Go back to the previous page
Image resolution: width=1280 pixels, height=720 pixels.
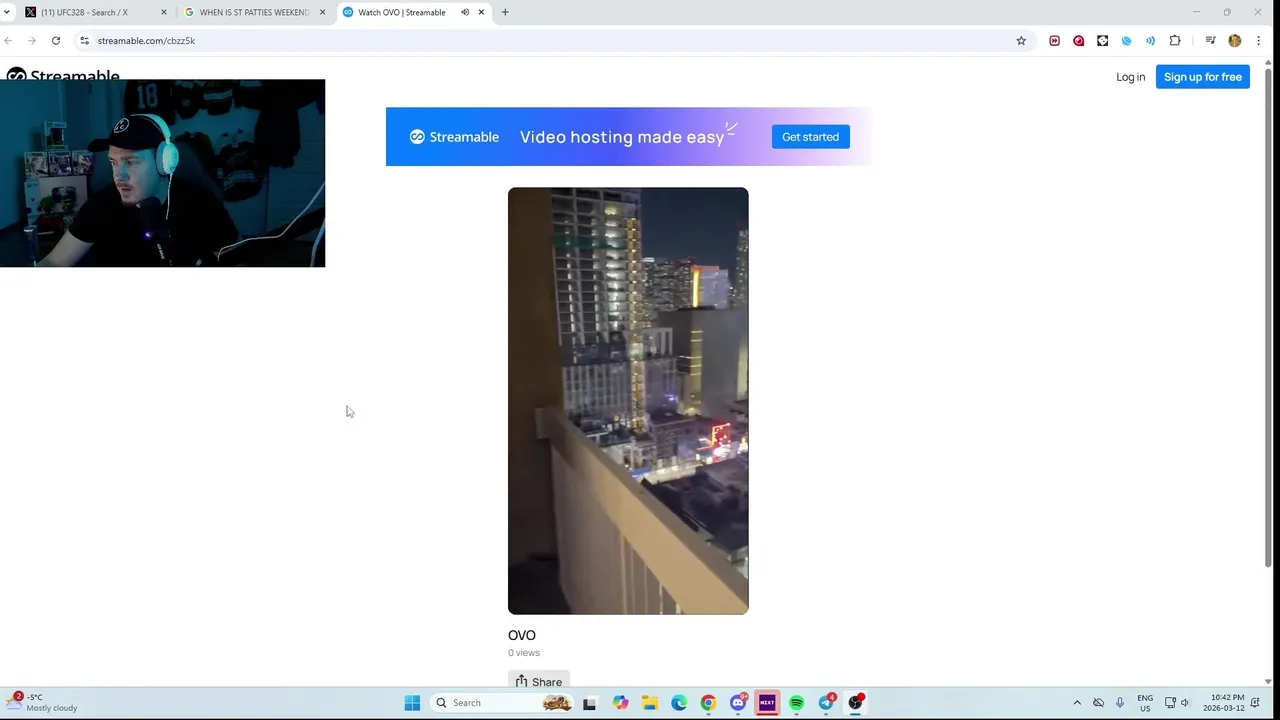(x=8, y=41)
